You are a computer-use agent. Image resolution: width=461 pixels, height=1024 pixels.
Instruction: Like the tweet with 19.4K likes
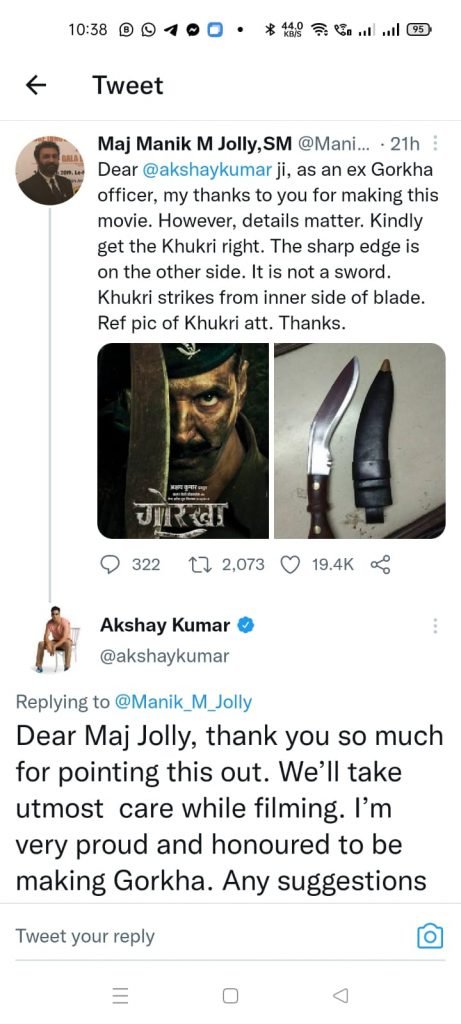point(289,564)
